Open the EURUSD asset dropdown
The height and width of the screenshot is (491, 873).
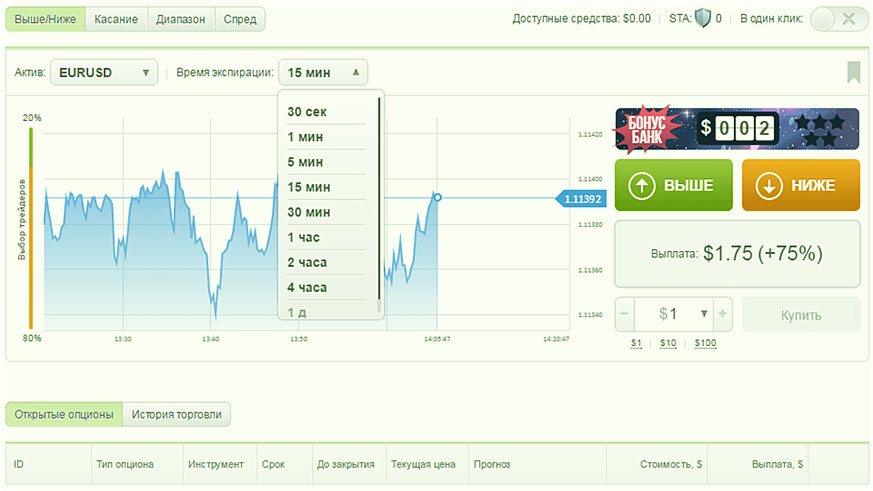[104, 72]
